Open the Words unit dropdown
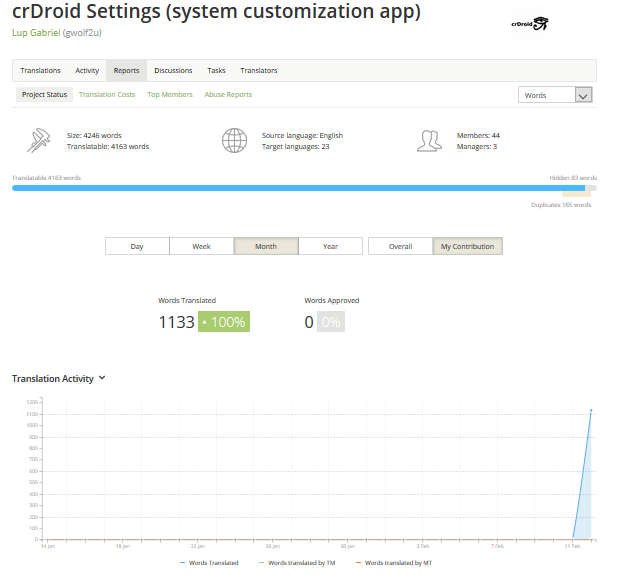 coord(555,95)
